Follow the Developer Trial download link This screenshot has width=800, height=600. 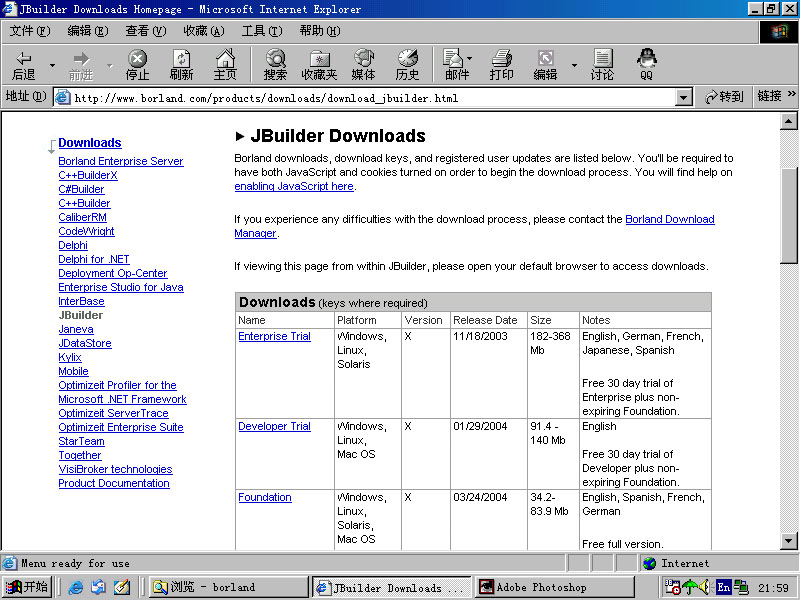pyautogui.click(x=274, y=426)
